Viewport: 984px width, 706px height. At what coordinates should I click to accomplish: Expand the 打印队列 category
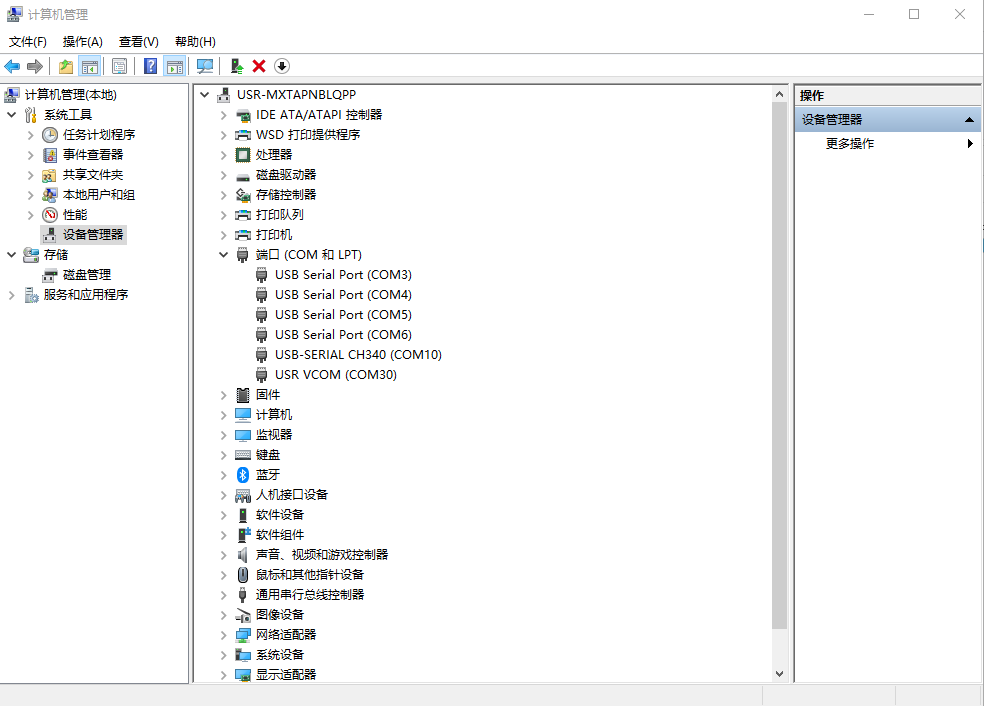click(223, 215)
